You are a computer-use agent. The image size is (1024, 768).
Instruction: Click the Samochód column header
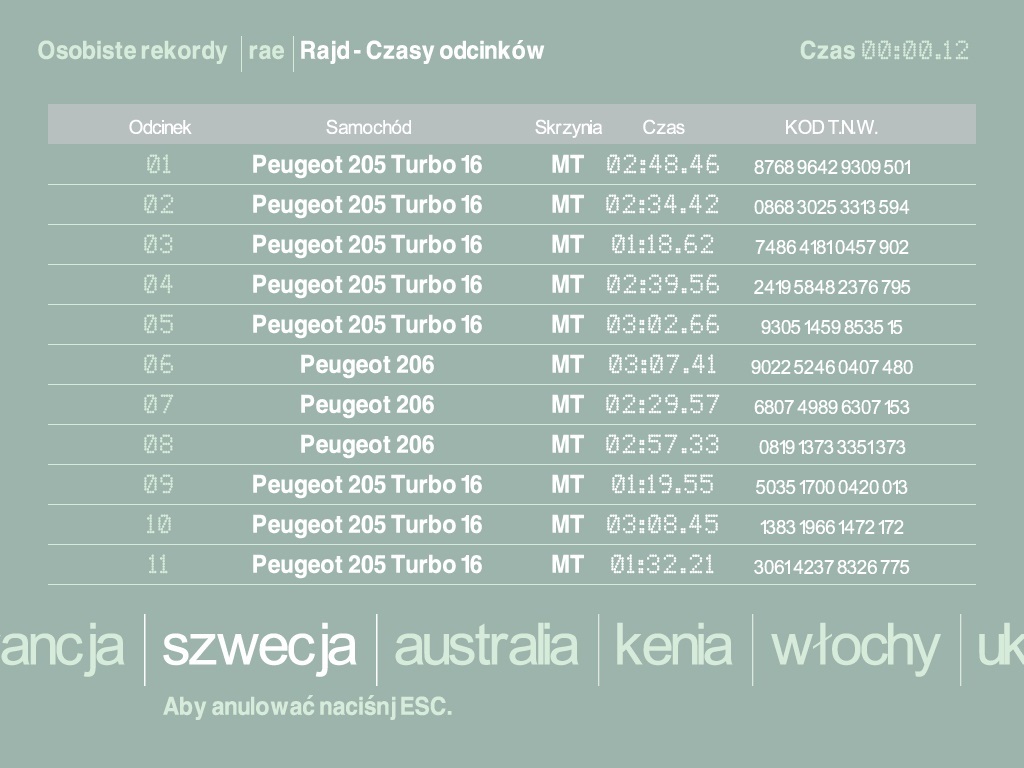(x=368, y=127)
